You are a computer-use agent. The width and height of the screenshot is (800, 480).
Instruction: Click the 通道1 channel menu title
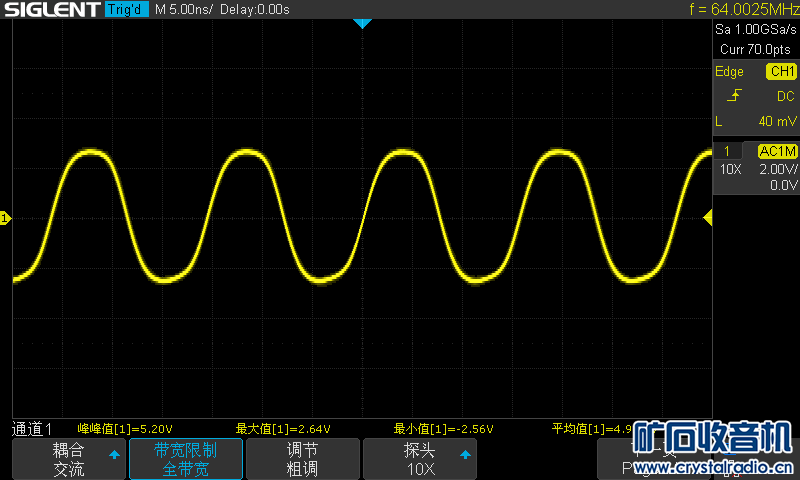(x=32, y=429)
